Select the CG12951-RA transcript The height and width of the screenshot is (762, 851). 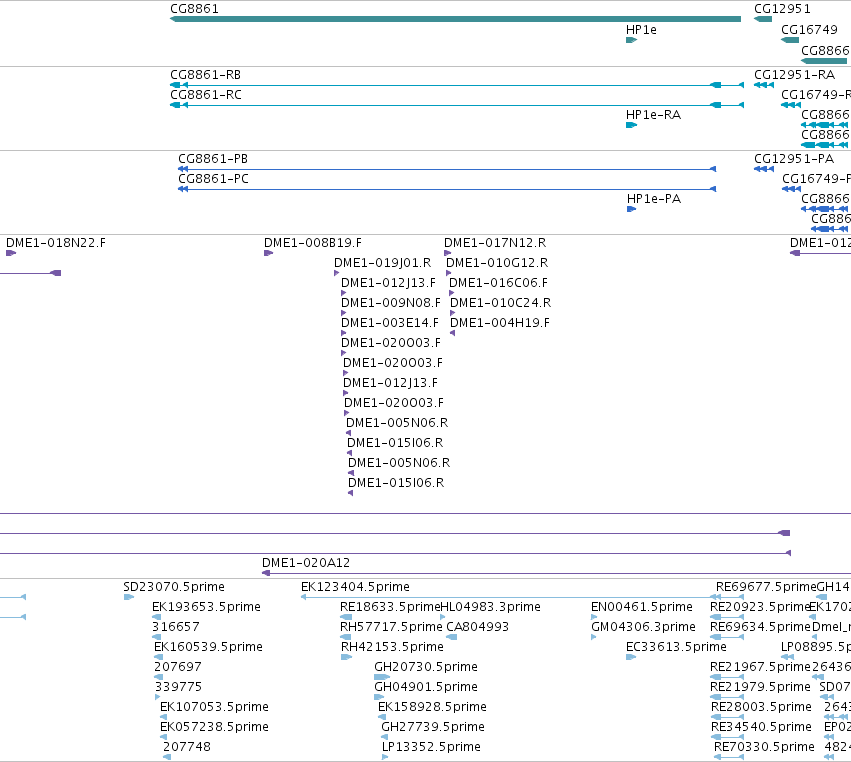click(764, 85)
